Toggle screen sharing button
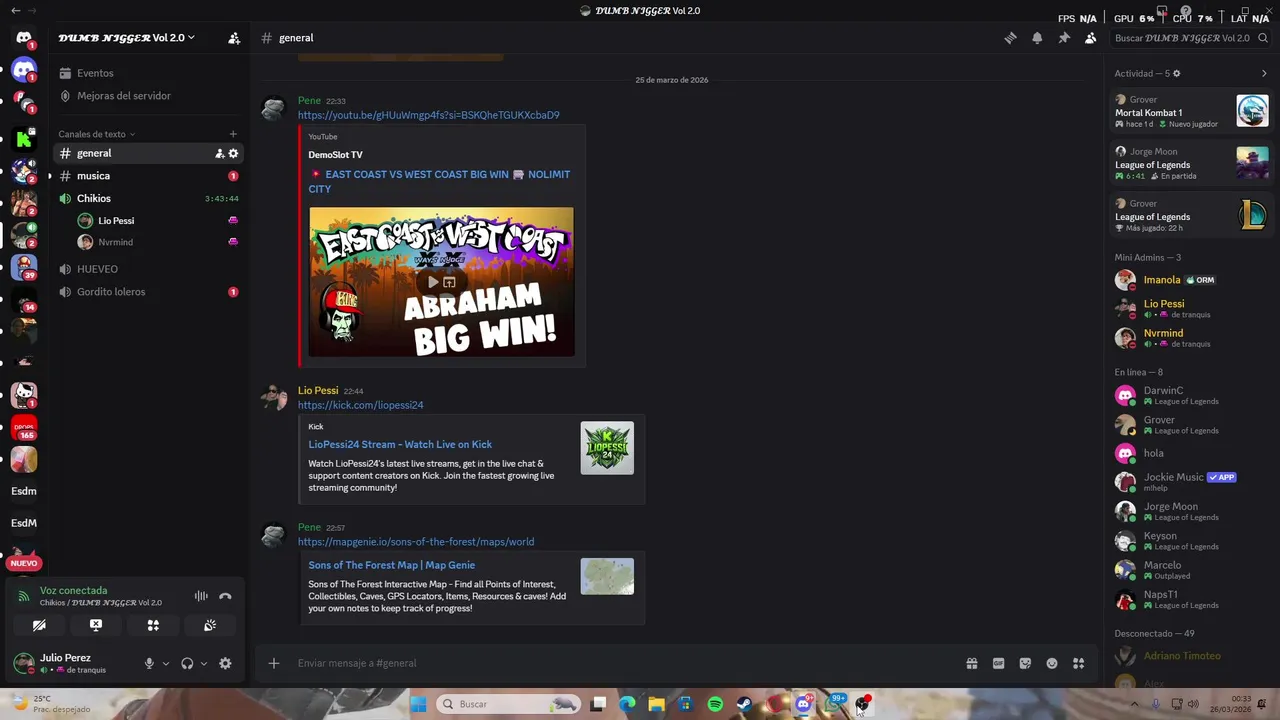1280x720 pixels. 96,625
